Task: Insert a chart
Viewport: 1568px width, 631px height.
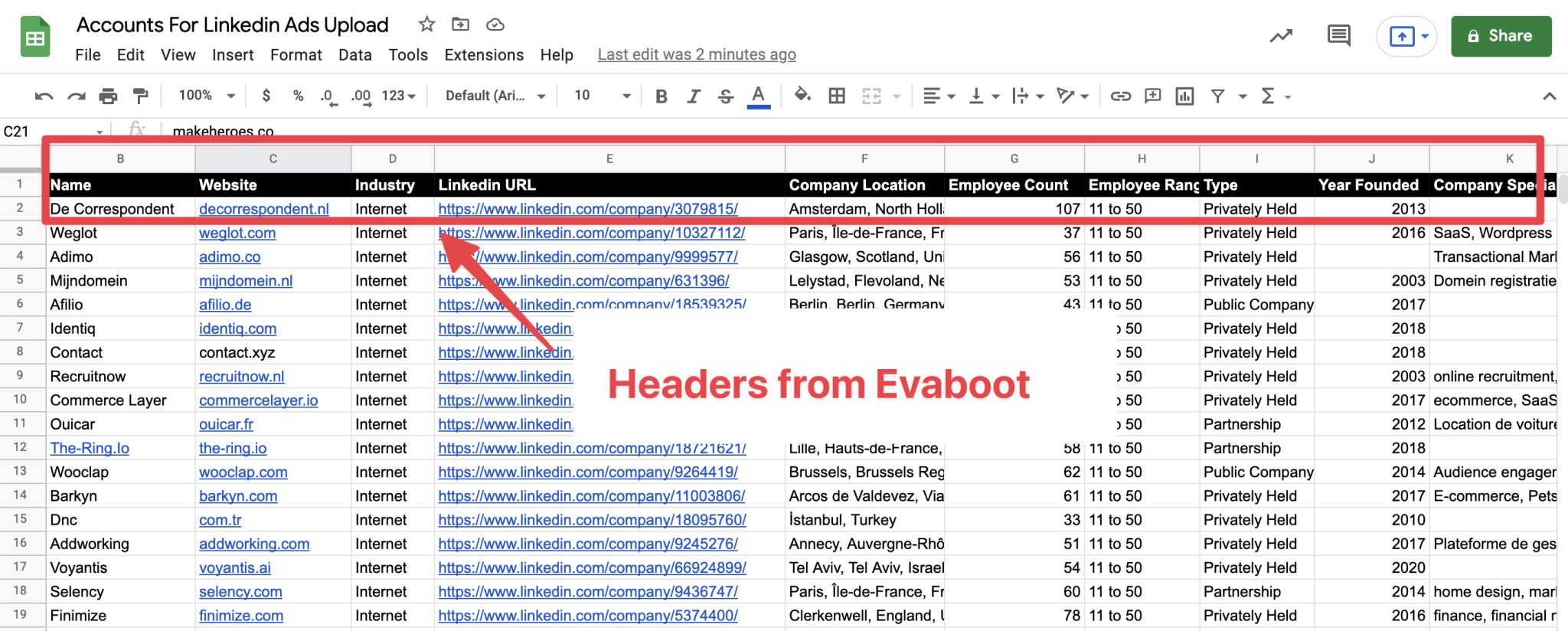Action: coord(1184,96)
